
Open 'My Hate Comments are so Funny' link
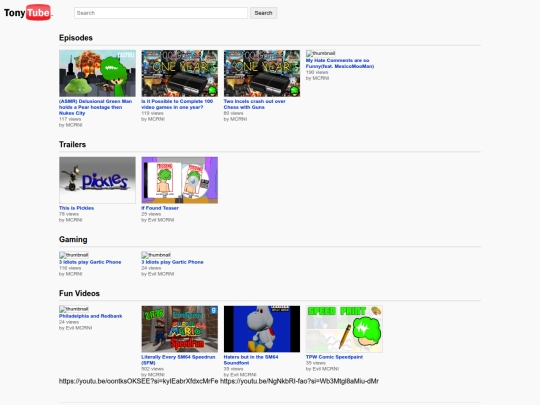[340, 63]
